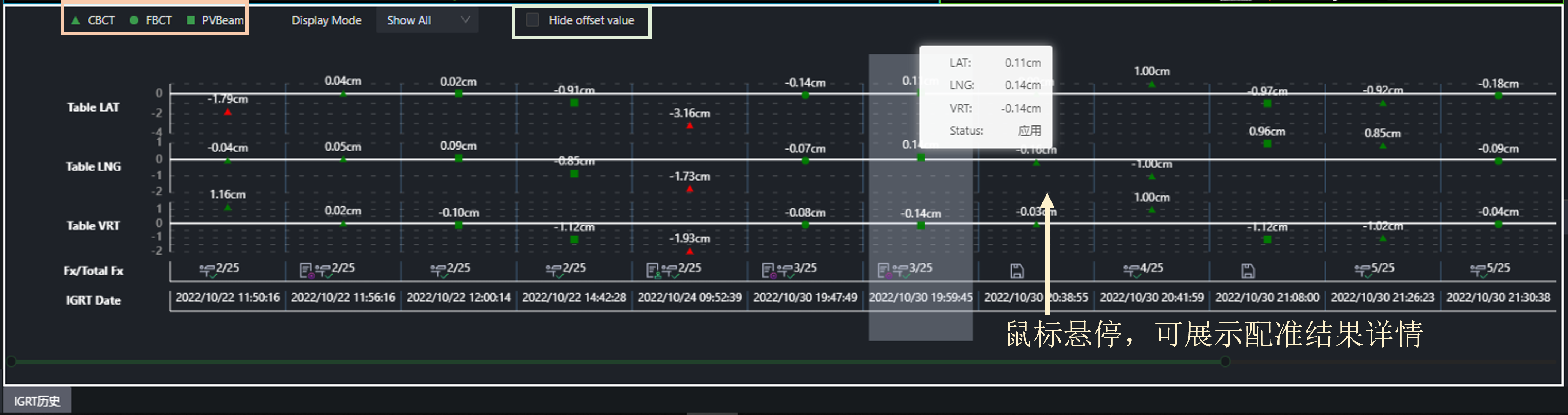The image size is (1568, 415).
Task: Select IGRT date 2022/10/22 11:50:16
Action: pos(228,298)
